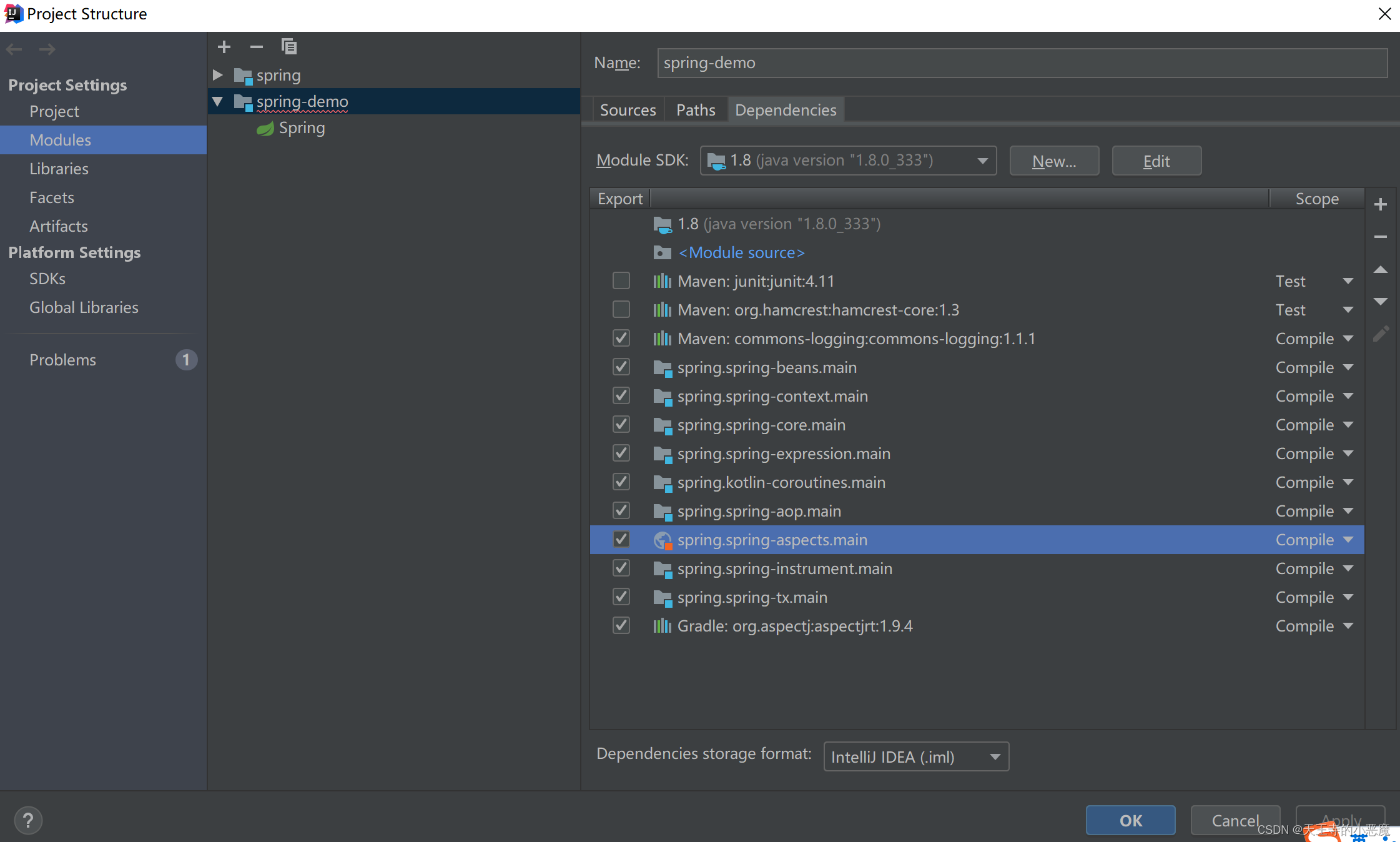Click the OK button
The height and width of the screenshot is (842, 1400).
[1130, 820]
